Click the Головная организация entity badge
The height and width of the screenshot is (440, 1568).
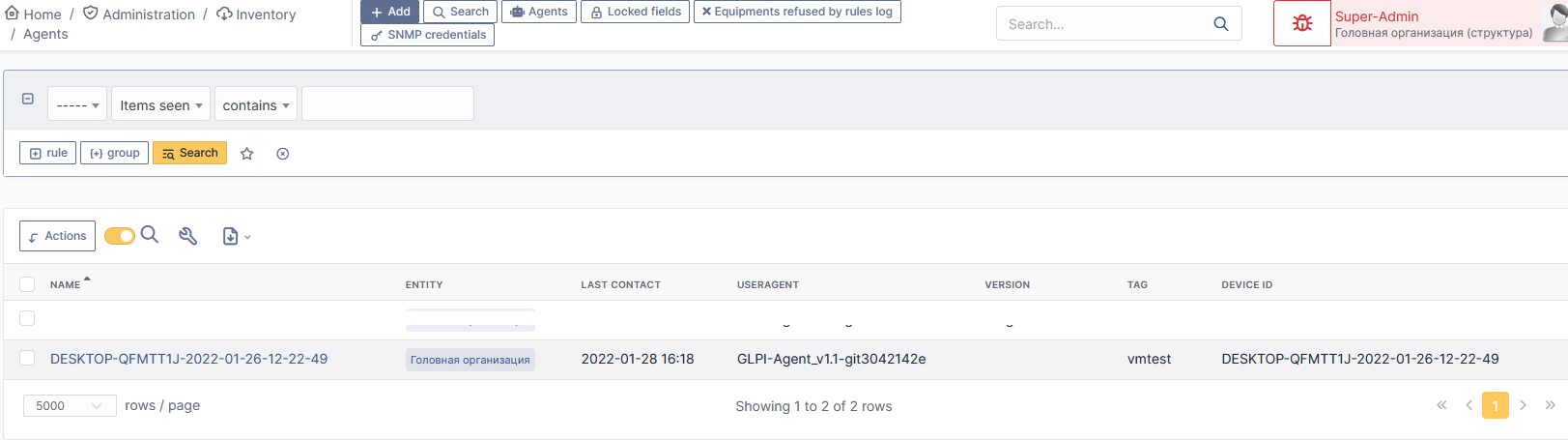point(470,360)
